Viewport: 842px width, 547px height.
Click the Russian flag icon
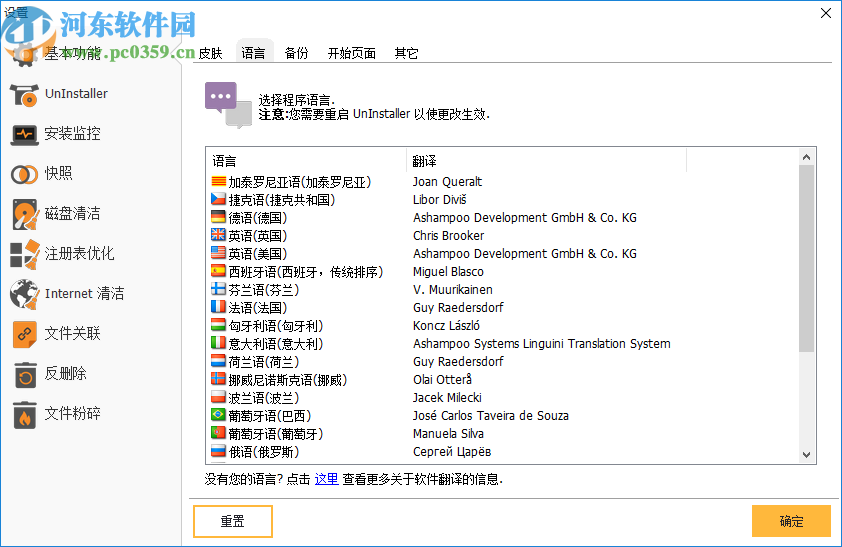click(218, 451)
